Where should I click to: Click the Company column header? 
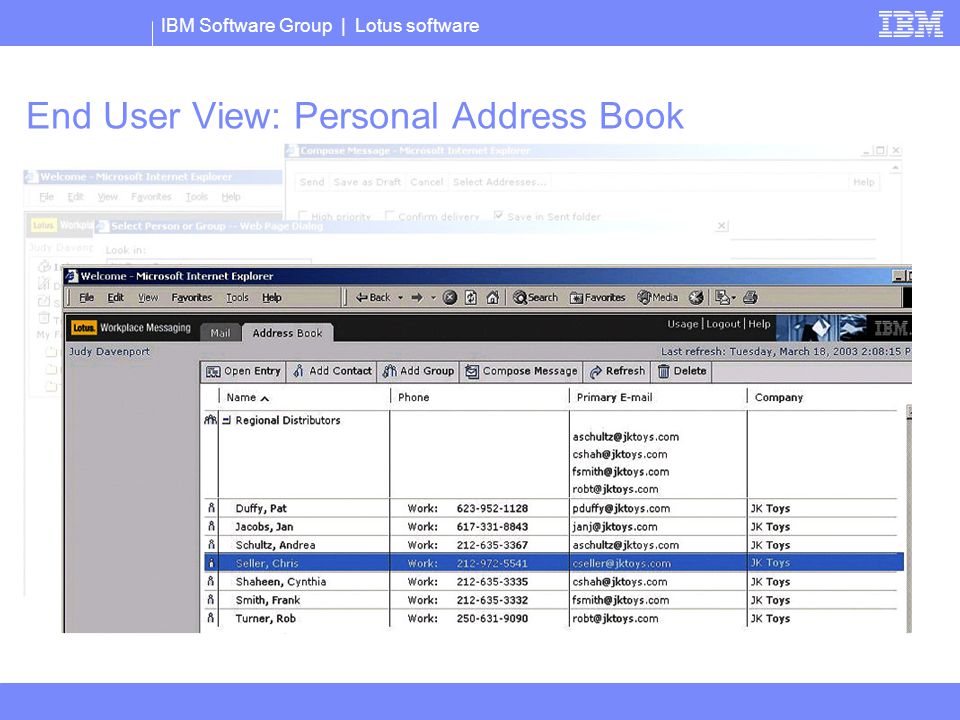(779, 397)
